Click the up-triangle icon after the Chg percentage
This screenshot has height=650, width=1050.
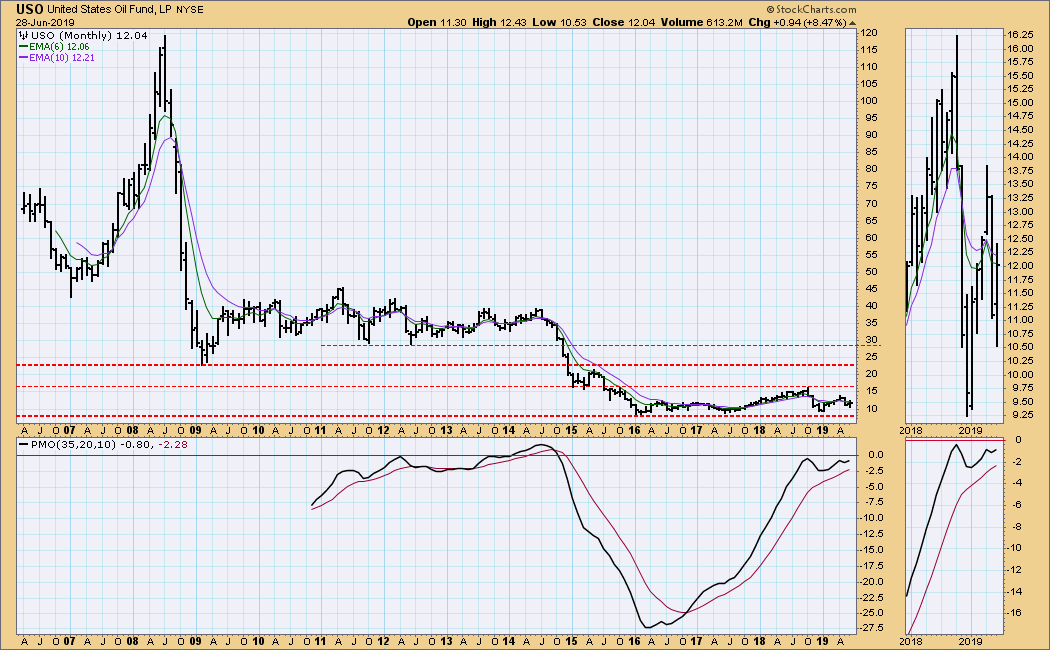click(852, 23)
